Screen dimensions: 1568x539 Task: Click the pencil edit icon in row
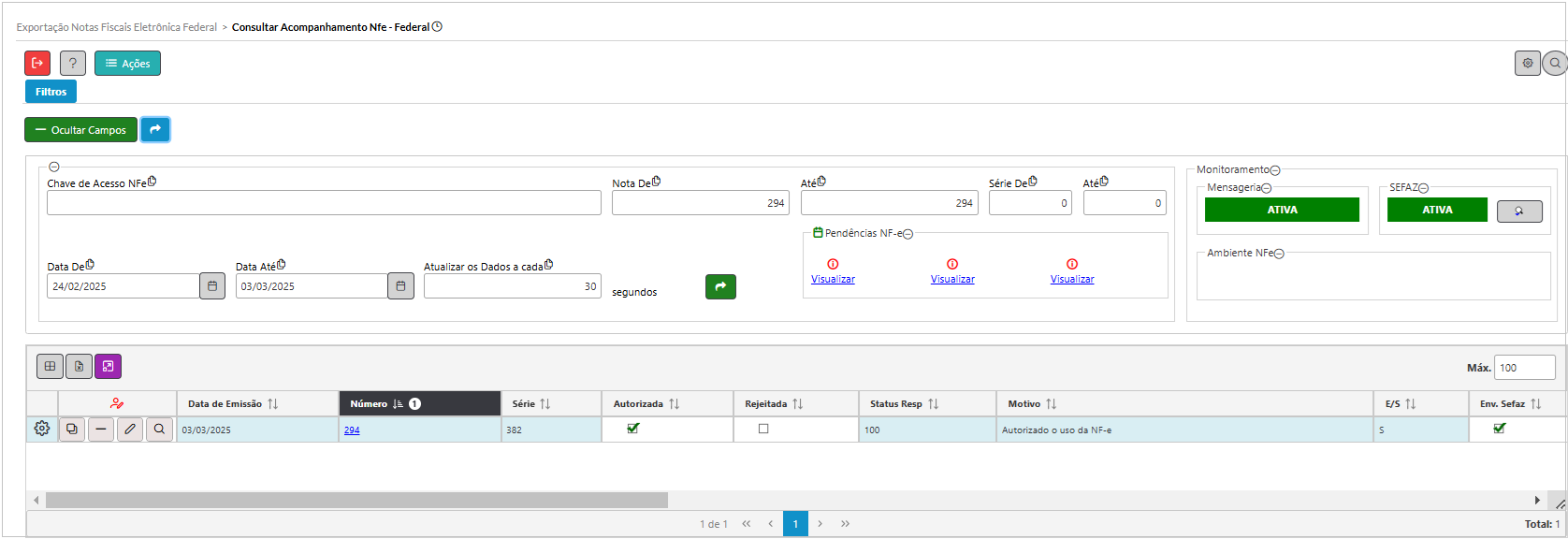(130, 430)
